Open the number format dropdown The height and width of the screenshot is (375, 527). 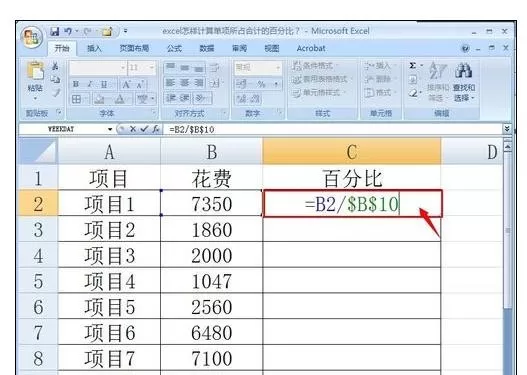pos(278,68)
